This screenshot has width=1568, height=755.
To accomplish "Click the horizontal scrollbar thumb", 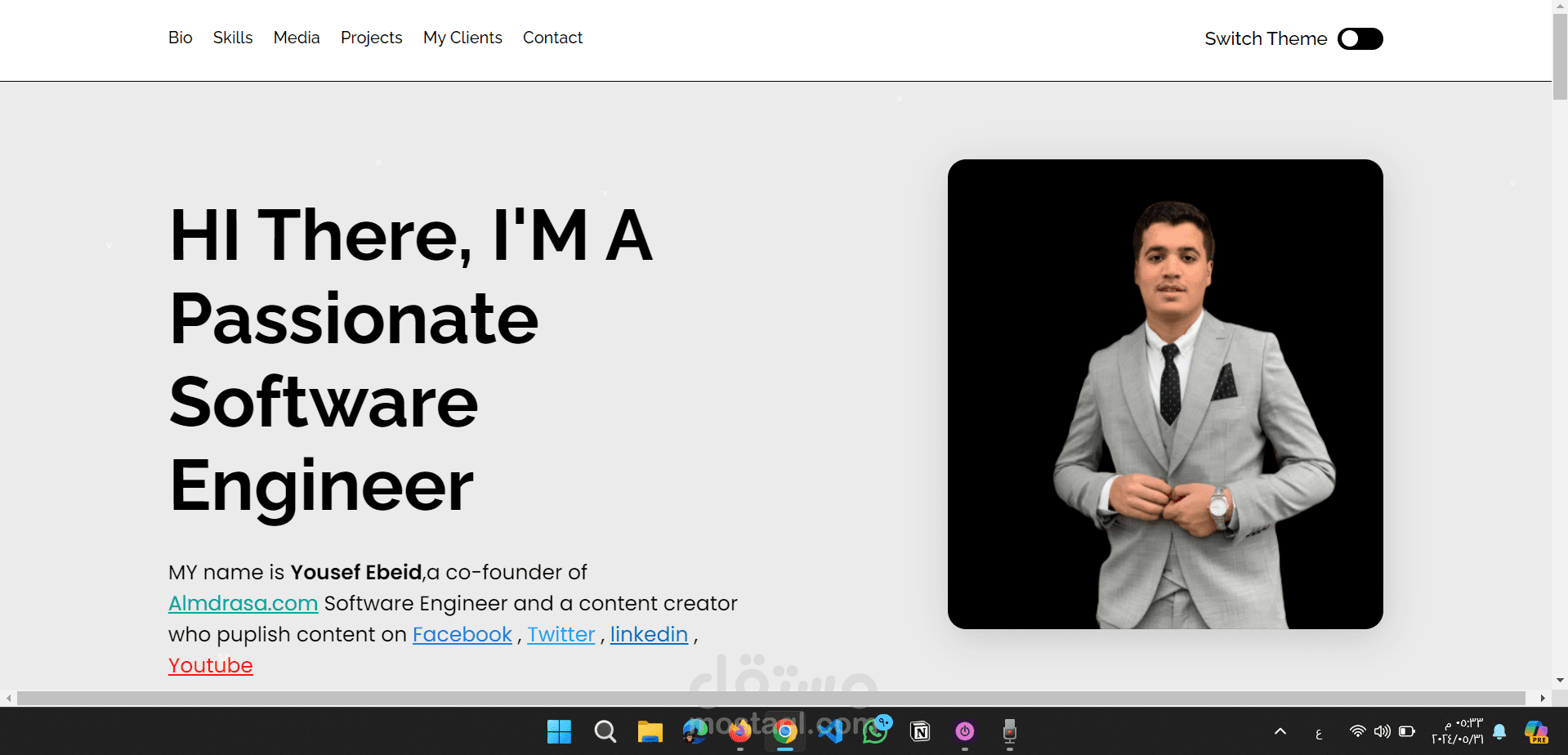I will tap(771, 698).
